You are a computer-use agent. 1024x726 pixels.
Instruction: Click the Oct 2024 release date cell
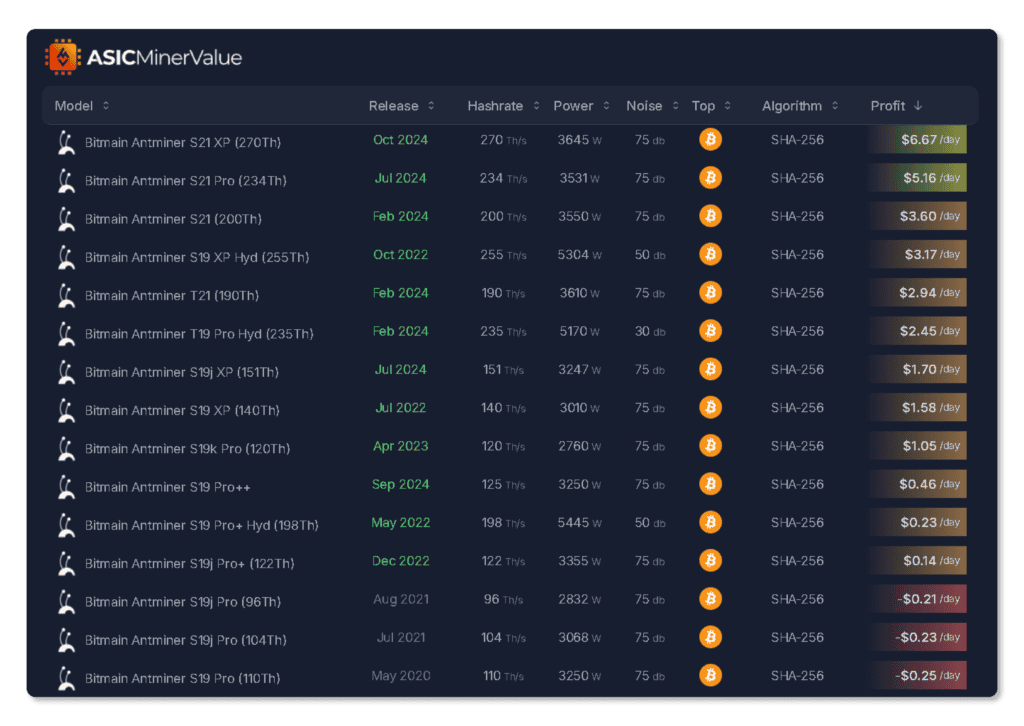pyautogui.click(x=400, y=140)
